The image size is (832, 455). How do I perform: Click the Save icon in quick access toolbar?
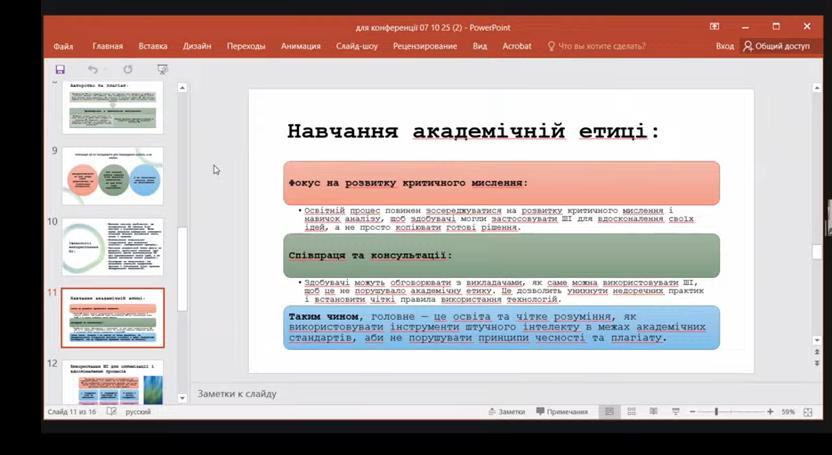coord(60,69)
